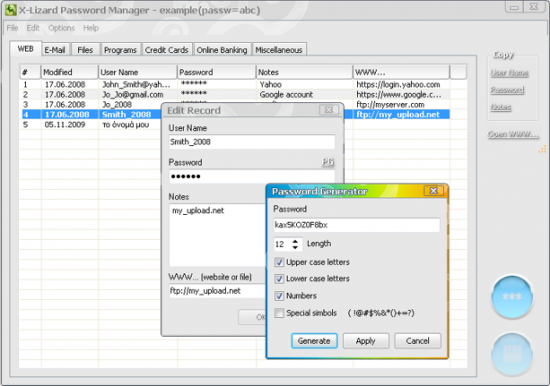Select the Jo_Jo@gmail.com row
This screenshot has height=386, width=550.
[x=235, y=94]
